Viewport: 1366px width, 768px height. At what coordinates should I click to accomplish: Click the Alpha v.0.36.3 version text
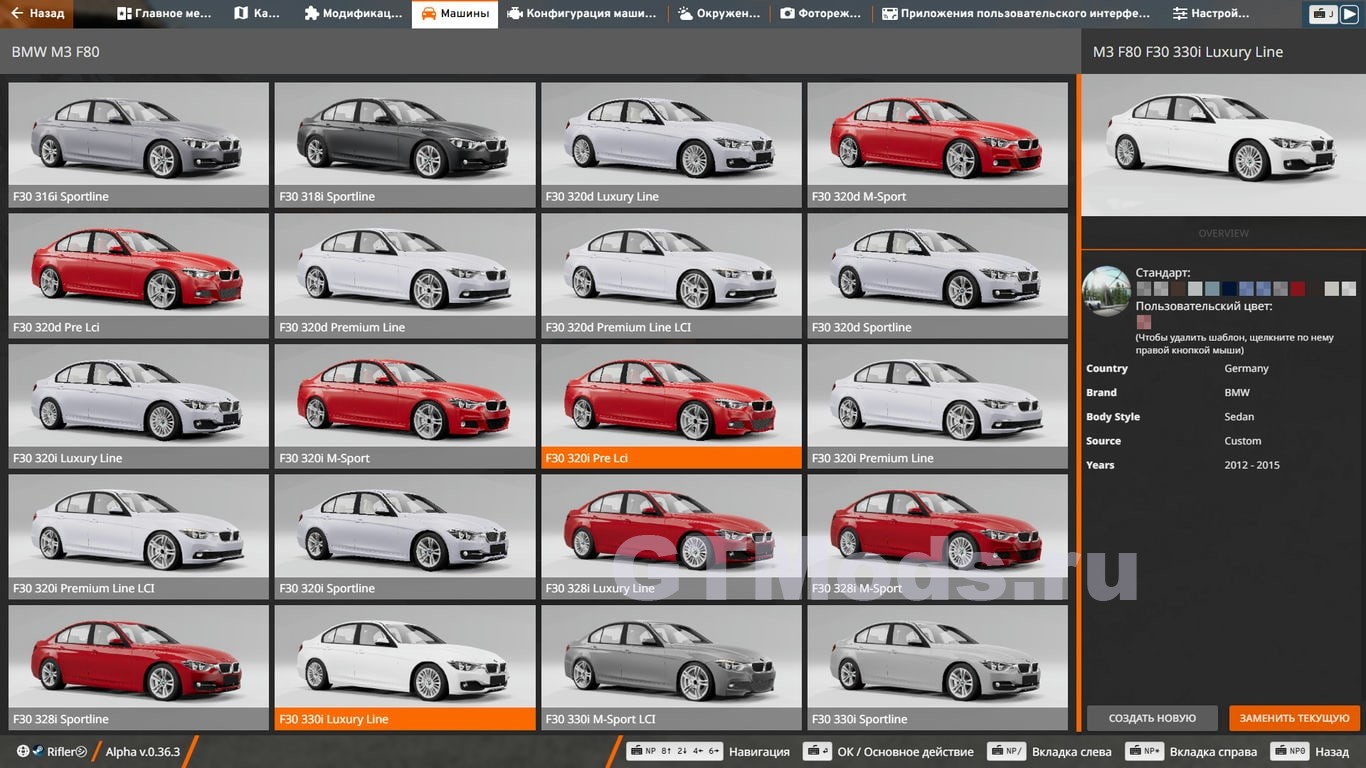(143, 752)
